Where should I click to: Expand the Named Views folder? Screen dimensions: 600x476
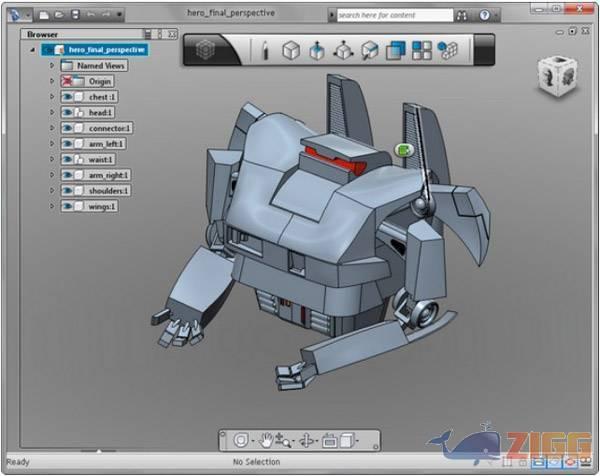pos(53,65)
